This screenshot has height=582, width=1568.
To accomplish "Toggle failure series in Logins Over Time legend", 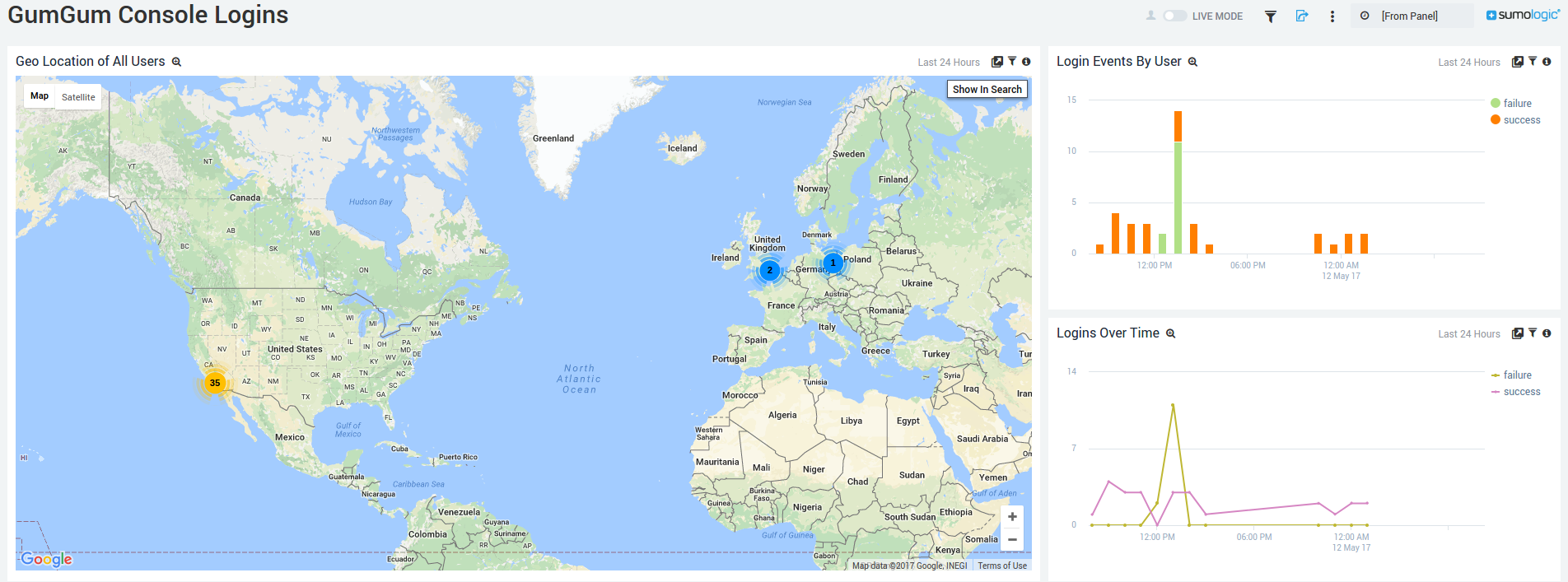I will [1511, 375].
